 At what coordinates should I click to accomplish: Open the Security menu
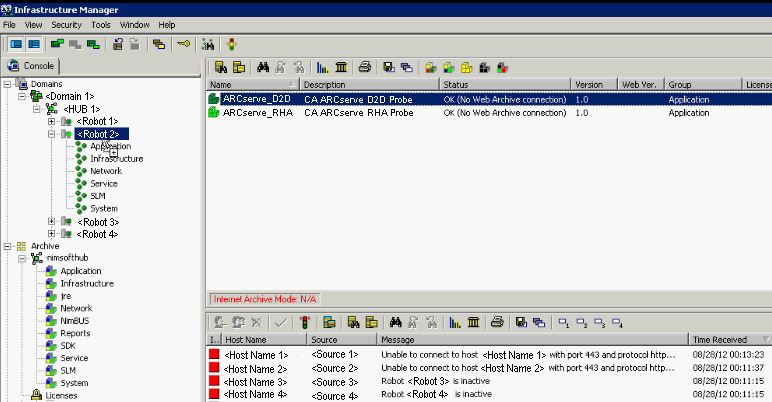[x=66, y=25]
